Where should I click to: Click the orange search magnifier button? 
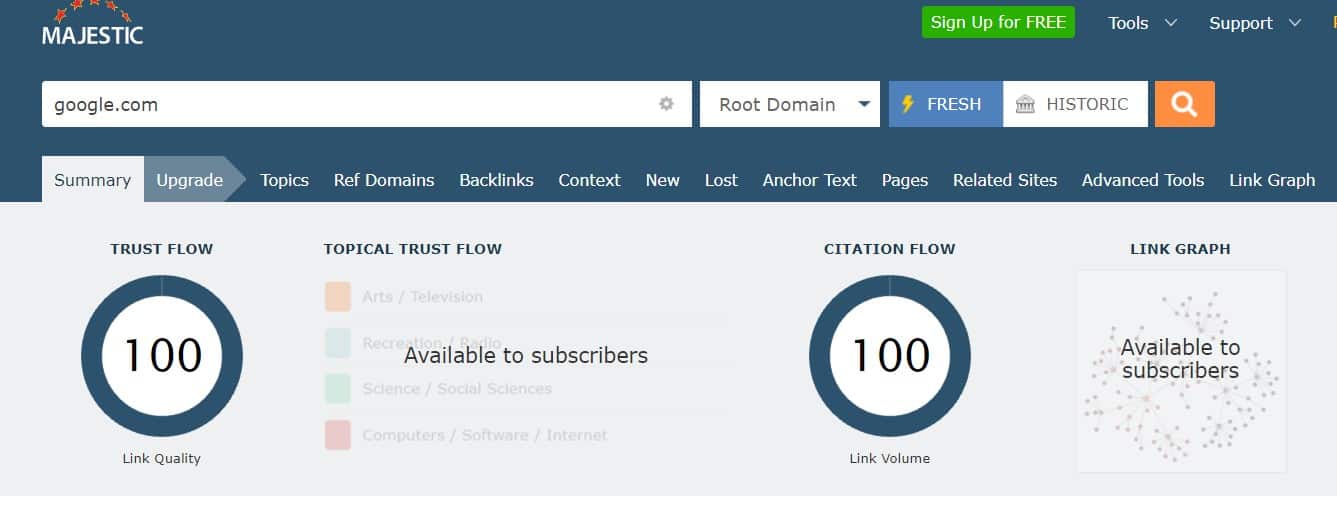click(x=1184, y=104)
